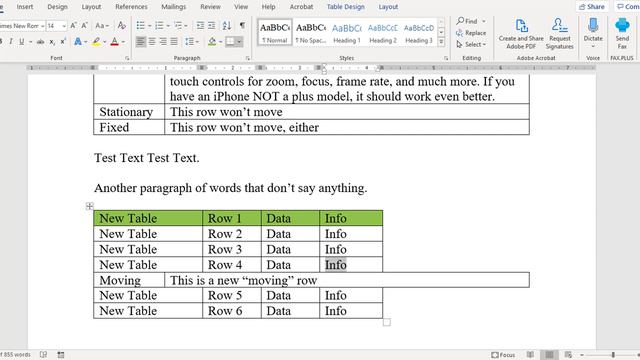Viewport: 640px width, 360px height.
Task: Create and Share Adobe PDF
Action: (521, 33)
